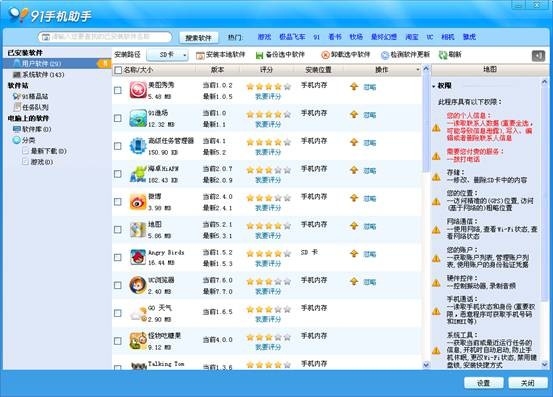Set the star rating for 美图秀秀
Viewport: 553px width, 397px height.
click(268, 86)
